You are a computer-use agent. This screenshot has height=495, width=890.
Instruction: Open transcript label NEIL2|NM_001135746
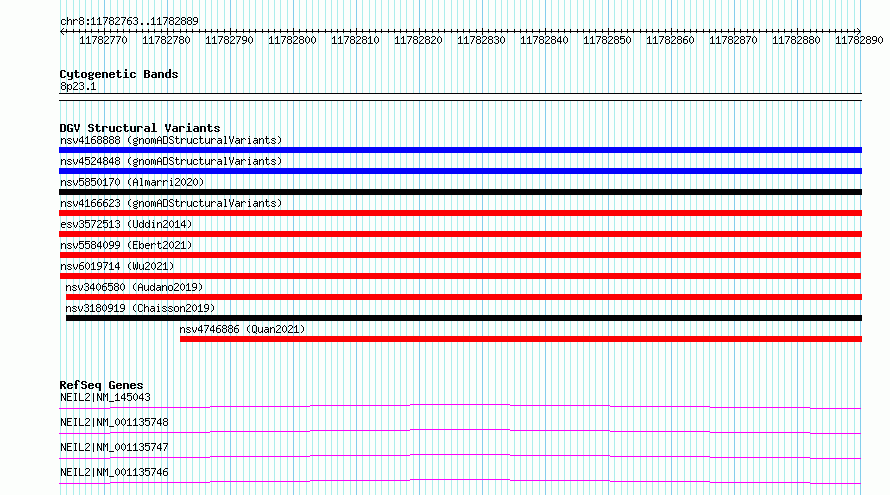pyautogui.click(x=114, y=472)
